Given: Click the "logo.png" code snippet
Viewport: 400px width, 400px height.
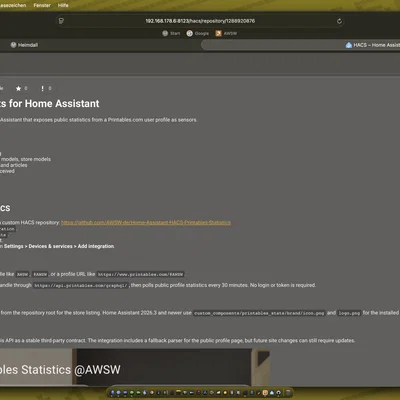Looking at the screenshot, I should [x=349, y=313].
